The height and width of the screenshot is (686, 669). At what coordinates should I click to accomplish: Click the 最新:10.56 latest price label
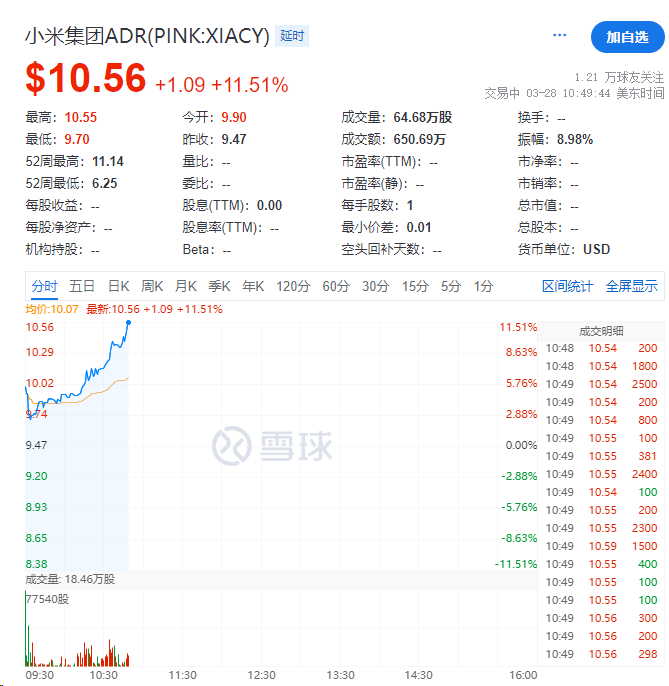click(x=154, y=309)
